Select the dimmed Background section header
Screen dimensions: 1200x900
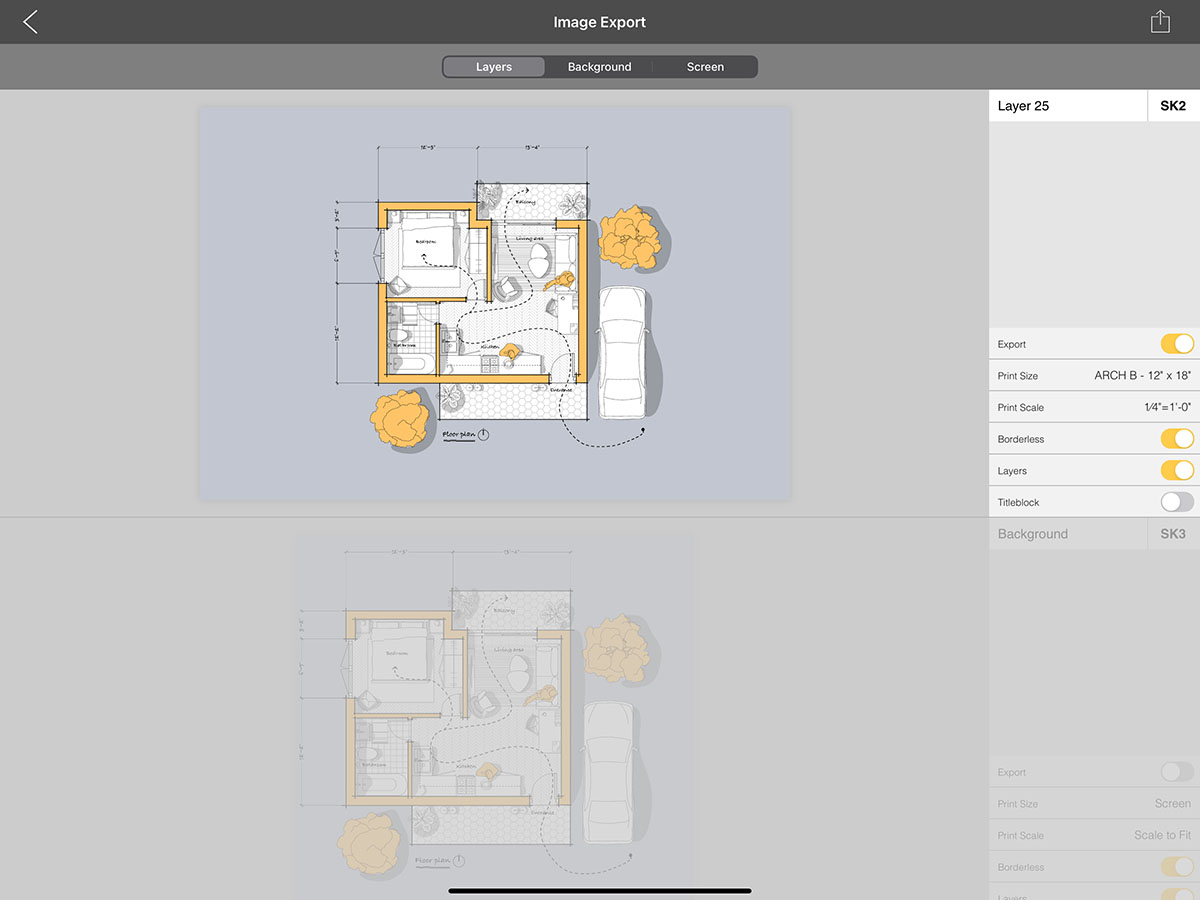pyautogui.click(x=1067, y=534)
